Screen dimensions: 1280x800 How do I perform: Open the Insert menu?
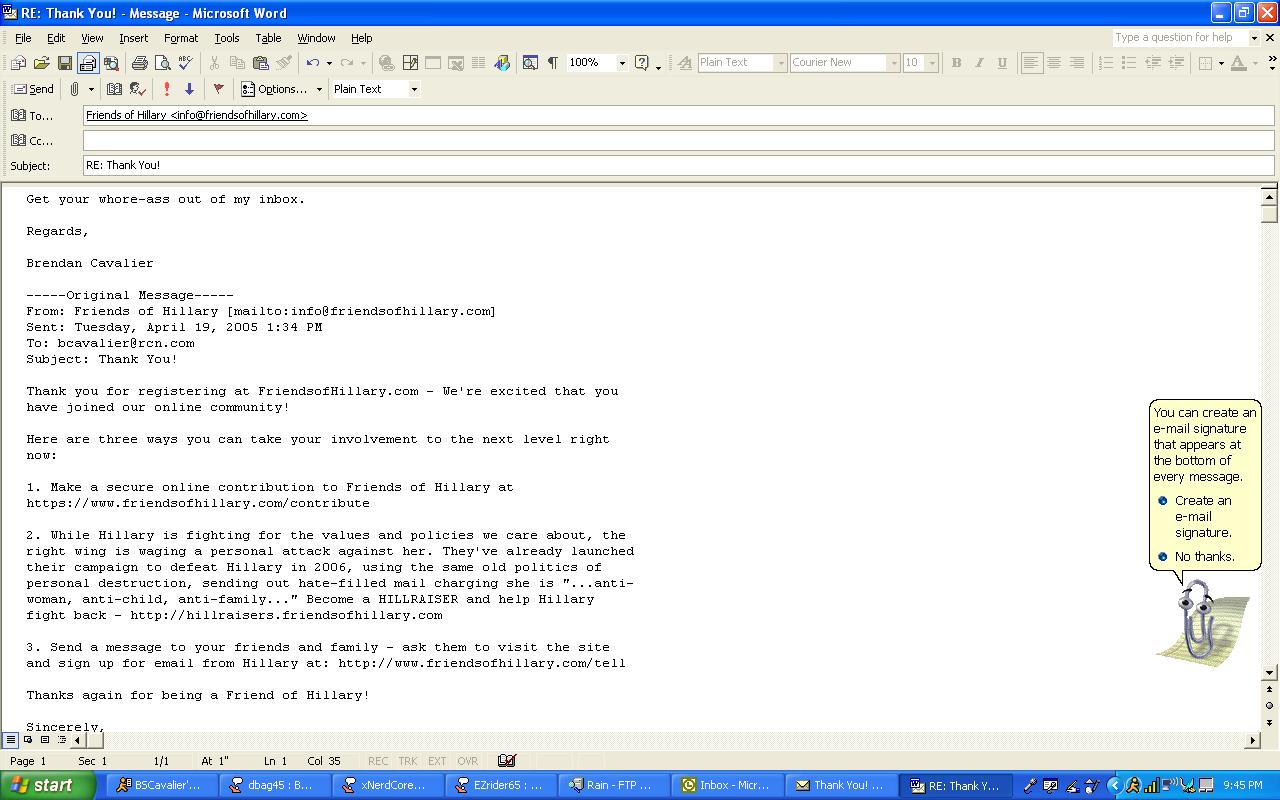click(x=133, y=38)
